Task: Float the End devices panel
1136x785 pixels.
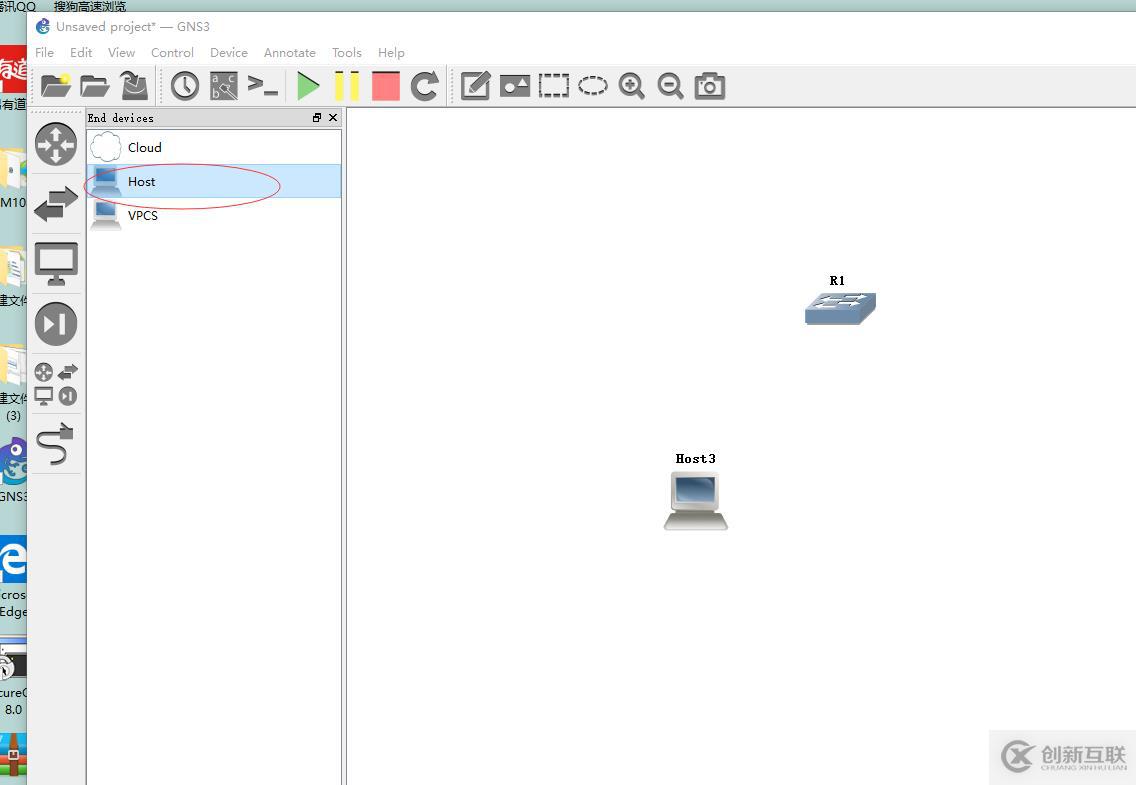Action: tap(317, 117)
